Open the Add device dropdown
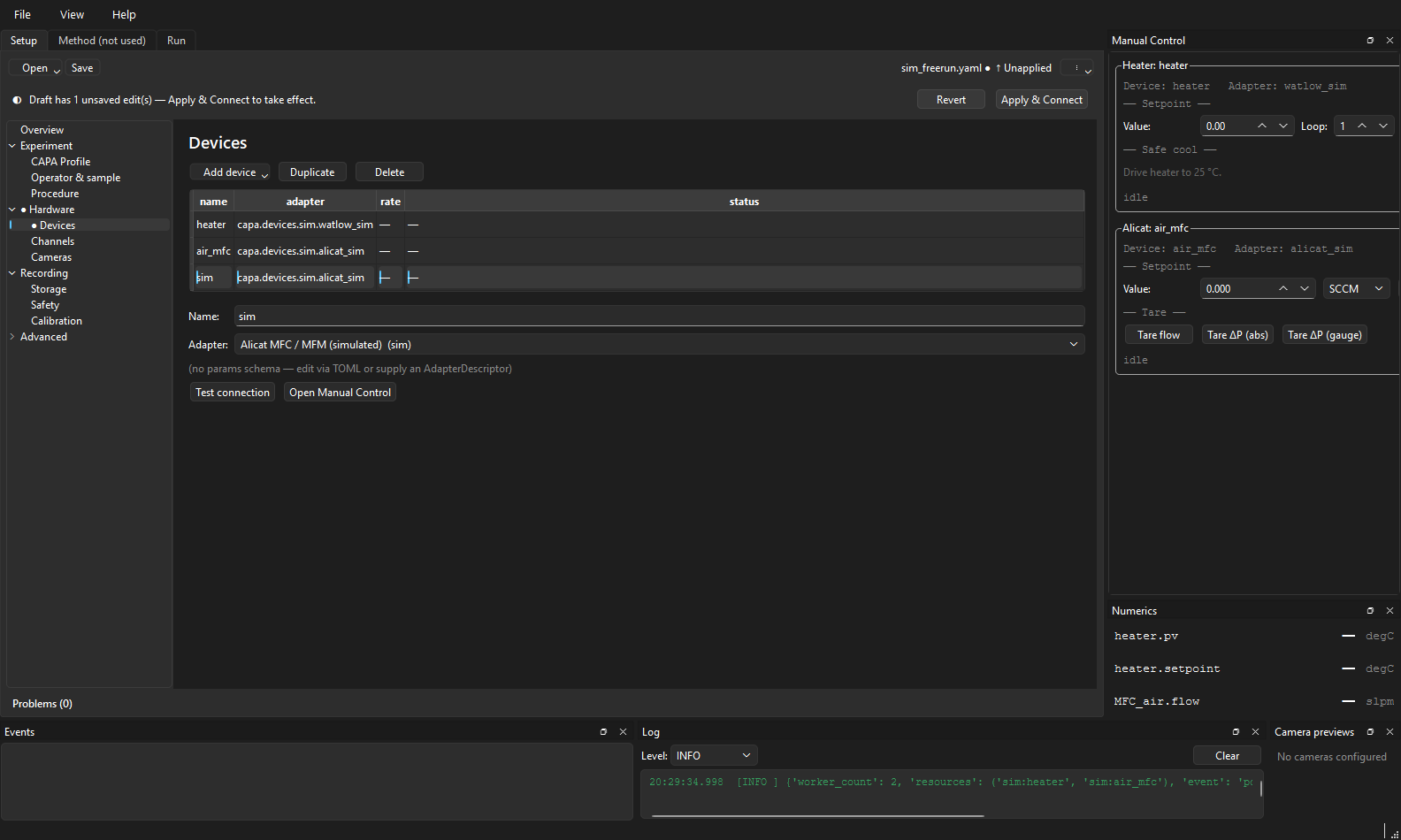The width and height of the screenshot is (1401, 840). (x=230, y=172)
